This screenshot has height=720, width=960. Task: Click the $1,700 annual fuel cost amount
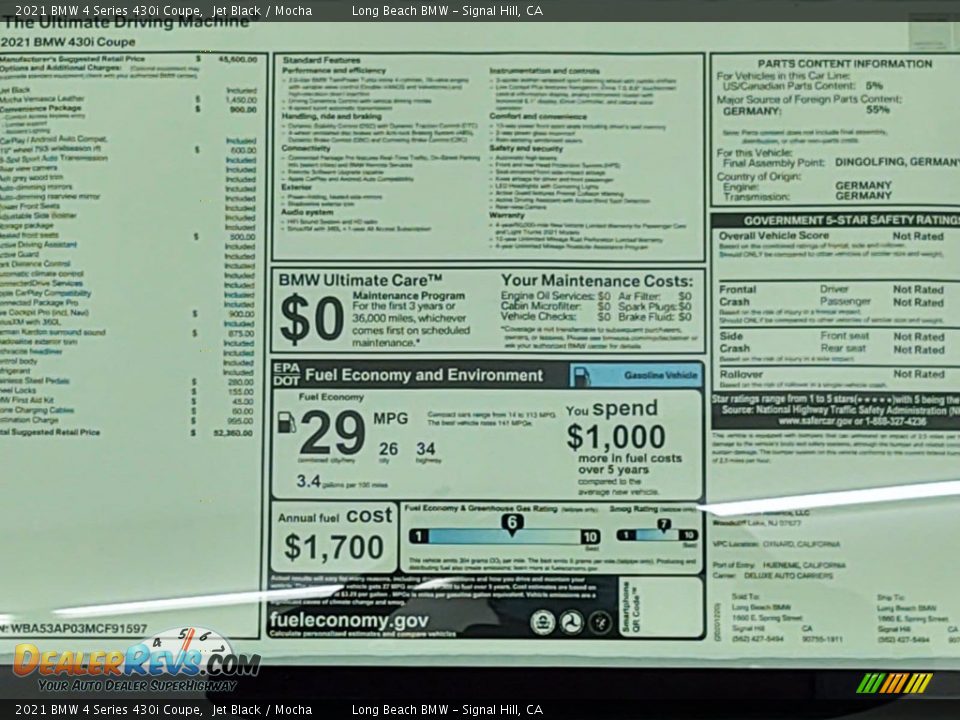pyautogui.click(x=334, y=547)
